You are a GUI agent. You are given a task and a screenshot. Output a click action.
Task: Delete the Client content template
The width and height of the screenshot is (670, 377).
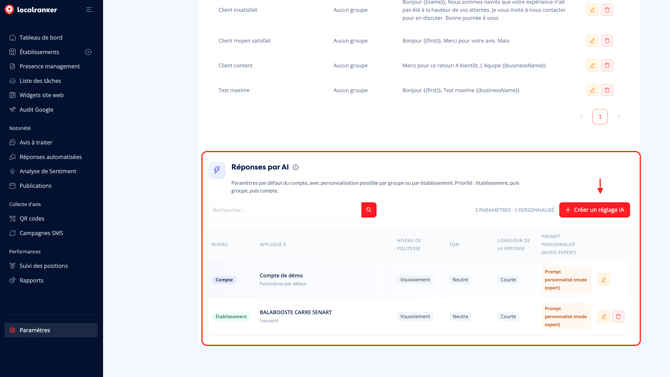click(x=607, y=65)
